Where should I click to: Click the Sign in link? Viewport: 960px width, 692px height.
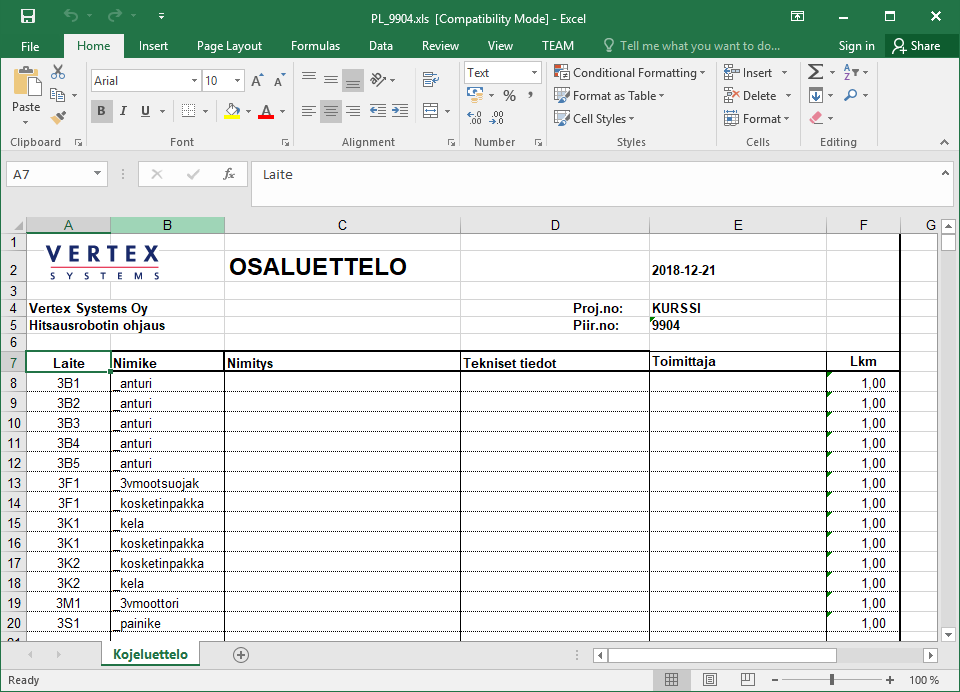[x=856, y=46]
